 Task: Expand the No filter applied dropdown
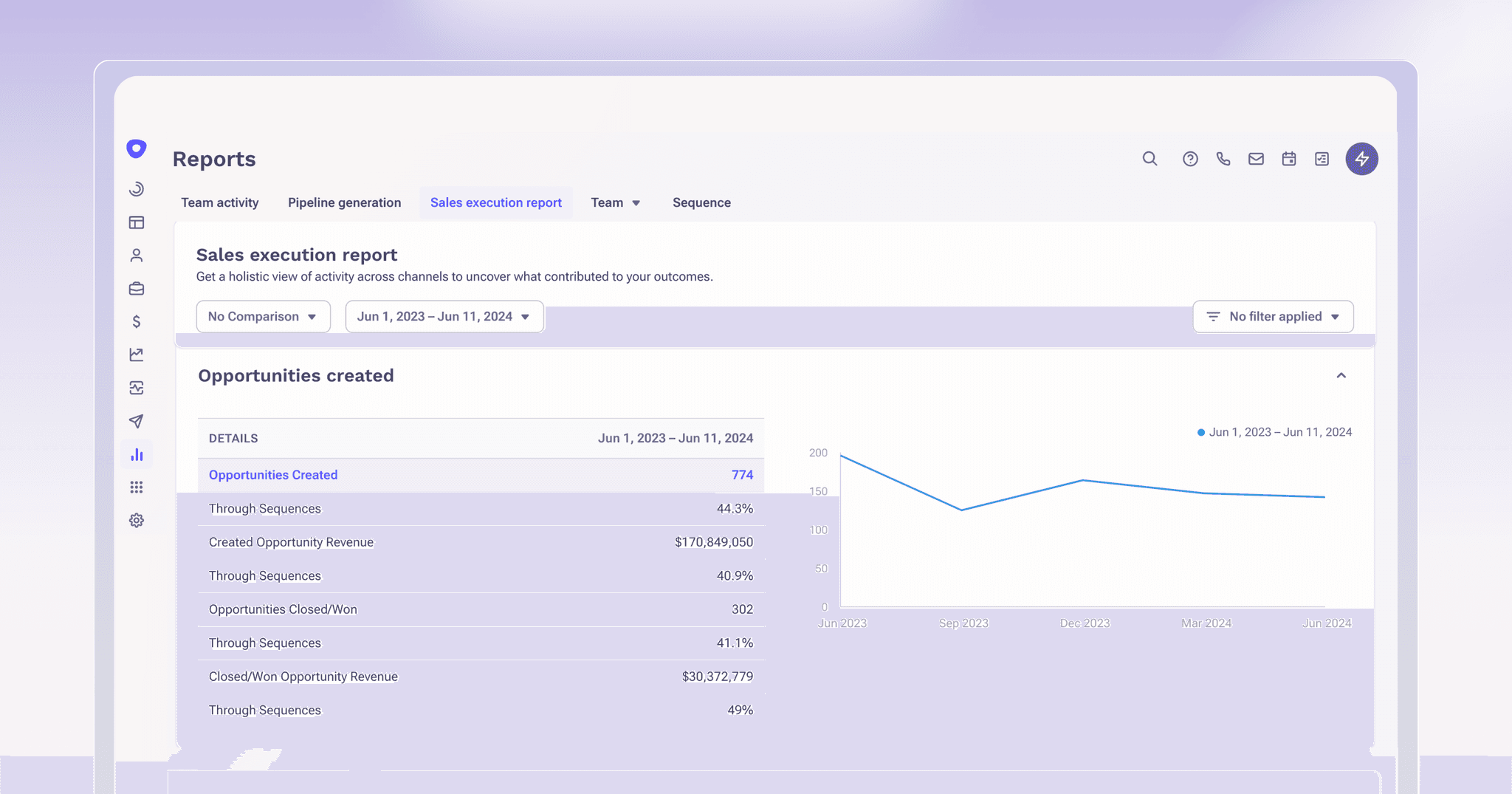(1273, 316)
